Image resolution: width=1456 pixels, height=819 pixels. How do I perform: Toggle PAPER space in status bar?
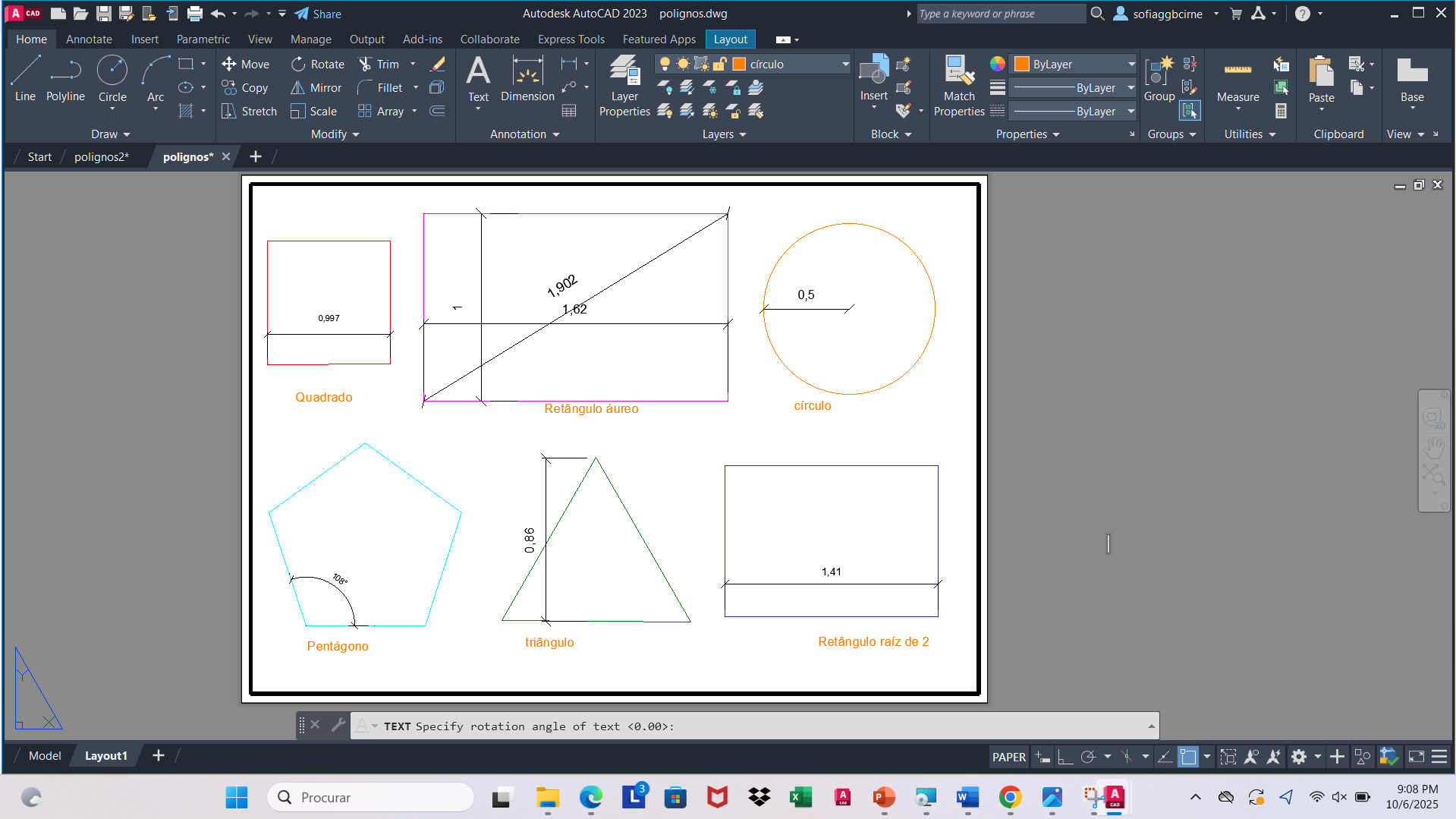[x=1008, y=757]
